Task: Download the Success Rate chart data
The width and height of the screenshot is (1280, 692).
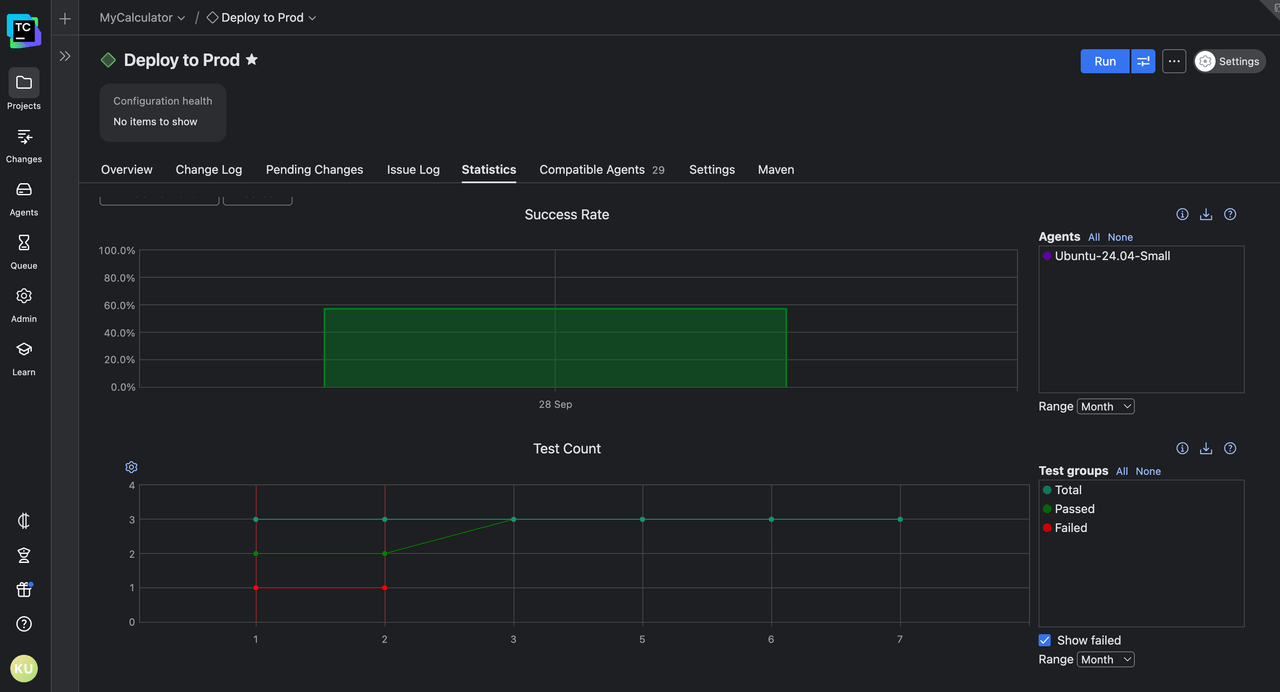Action: 1206,214
